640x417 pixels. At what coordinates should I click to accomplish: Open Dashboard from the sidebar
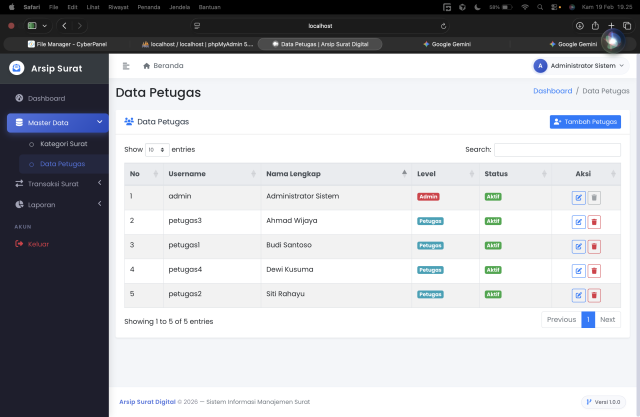tap(46, 98)
